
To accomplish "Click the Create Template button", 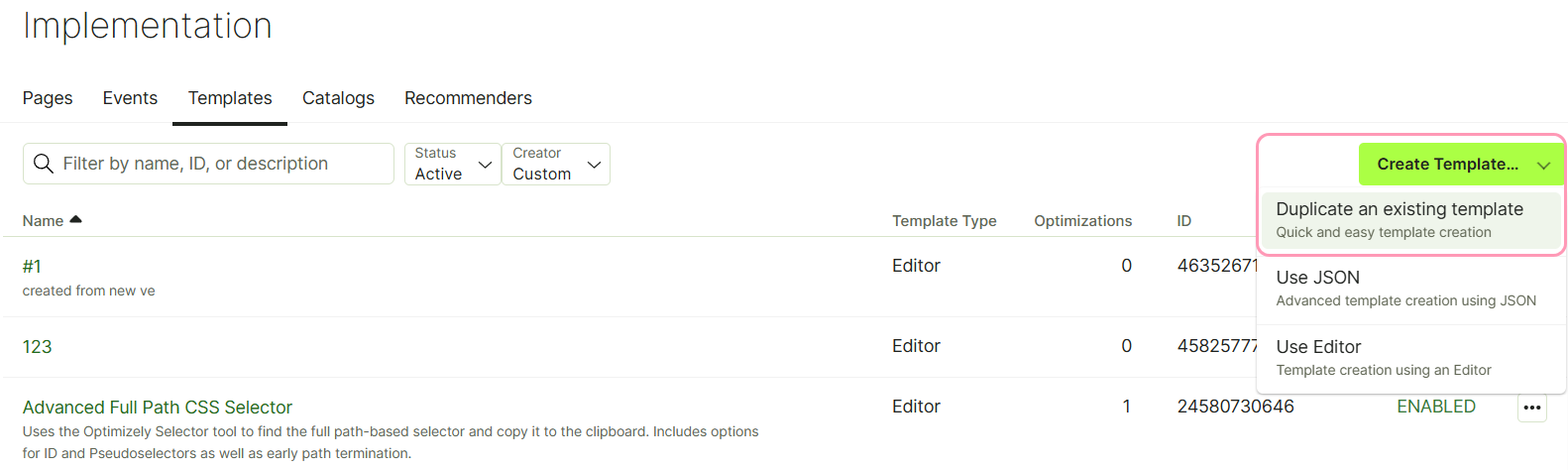I will coord(1447,164).
